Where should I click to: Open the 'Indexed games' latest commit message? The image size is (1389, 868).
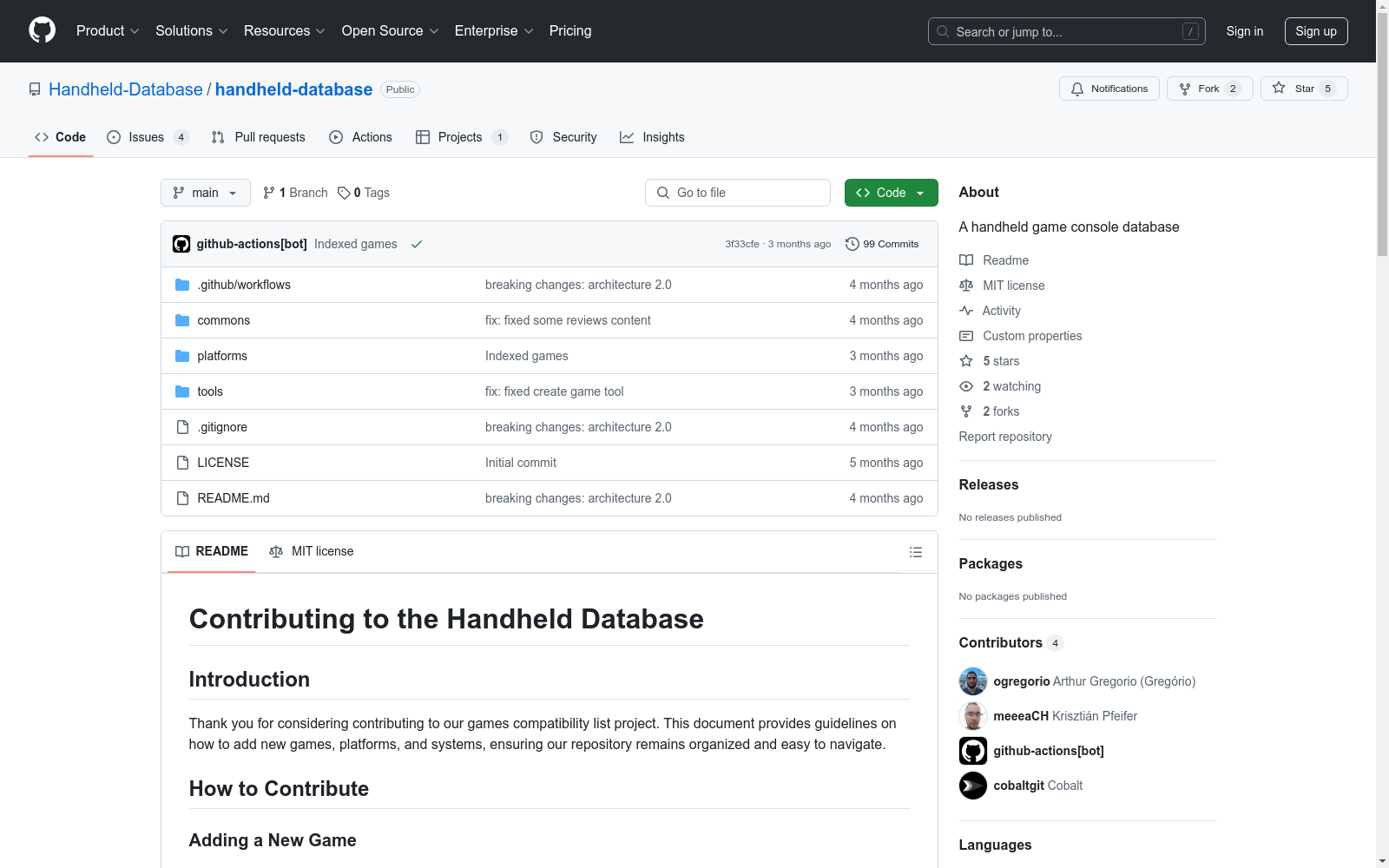coord(356,244)
